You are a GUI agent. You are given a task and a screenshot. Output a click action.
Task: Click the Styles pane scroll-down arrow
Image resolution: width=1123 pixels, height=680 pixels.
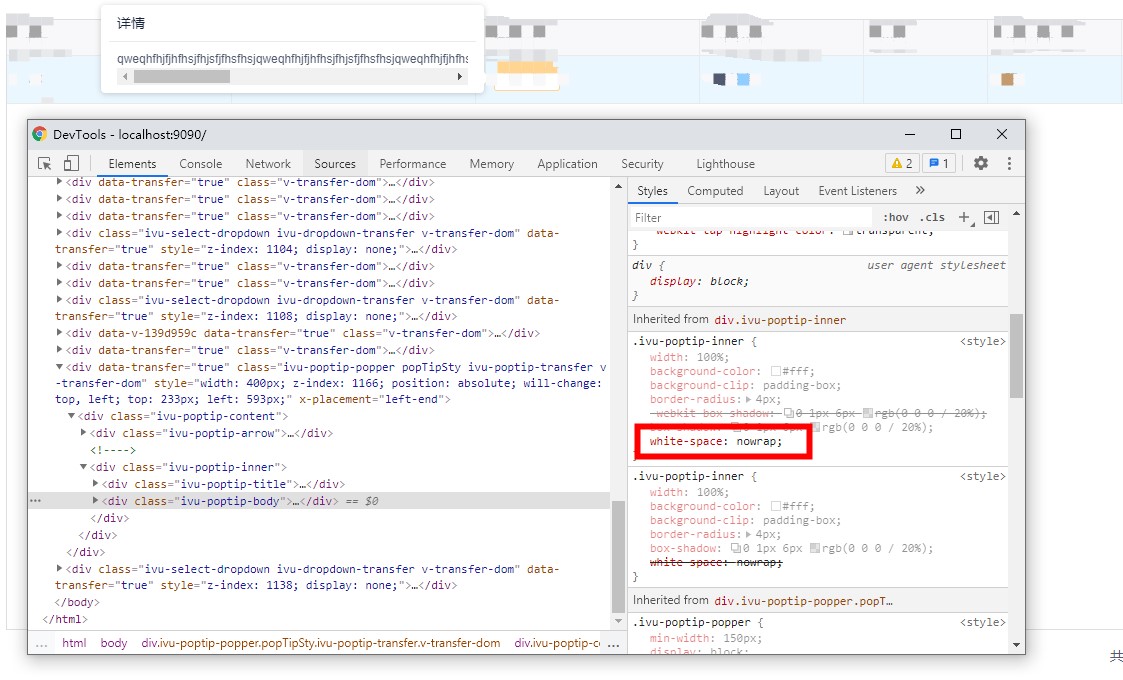click(x=1016, y=645)
